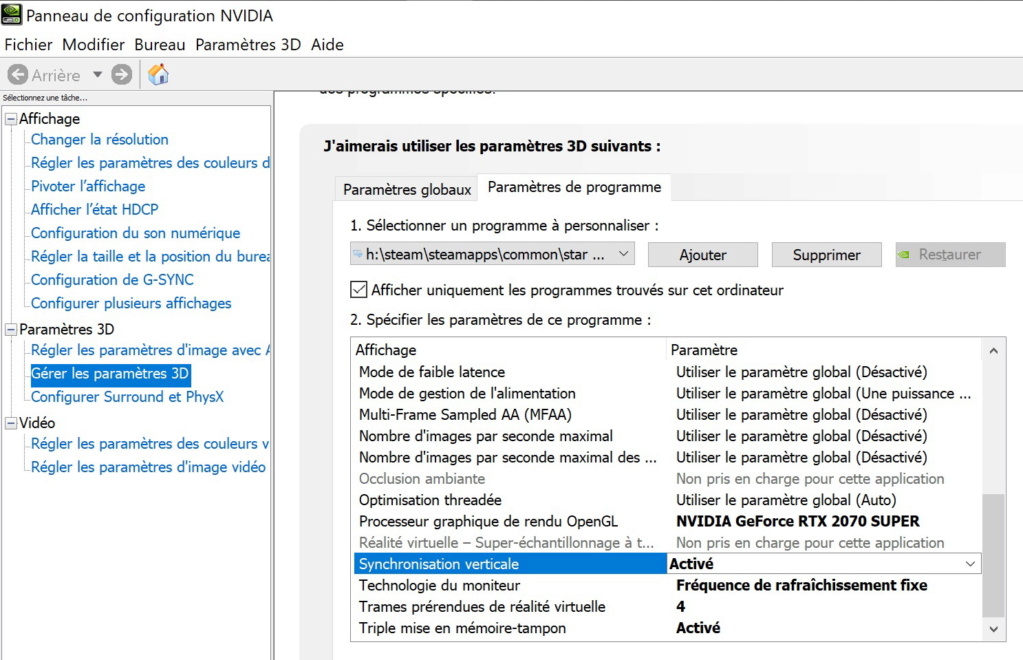Toggle Afficher uniquement les programmes trouvés checkbox

point(359,290)
